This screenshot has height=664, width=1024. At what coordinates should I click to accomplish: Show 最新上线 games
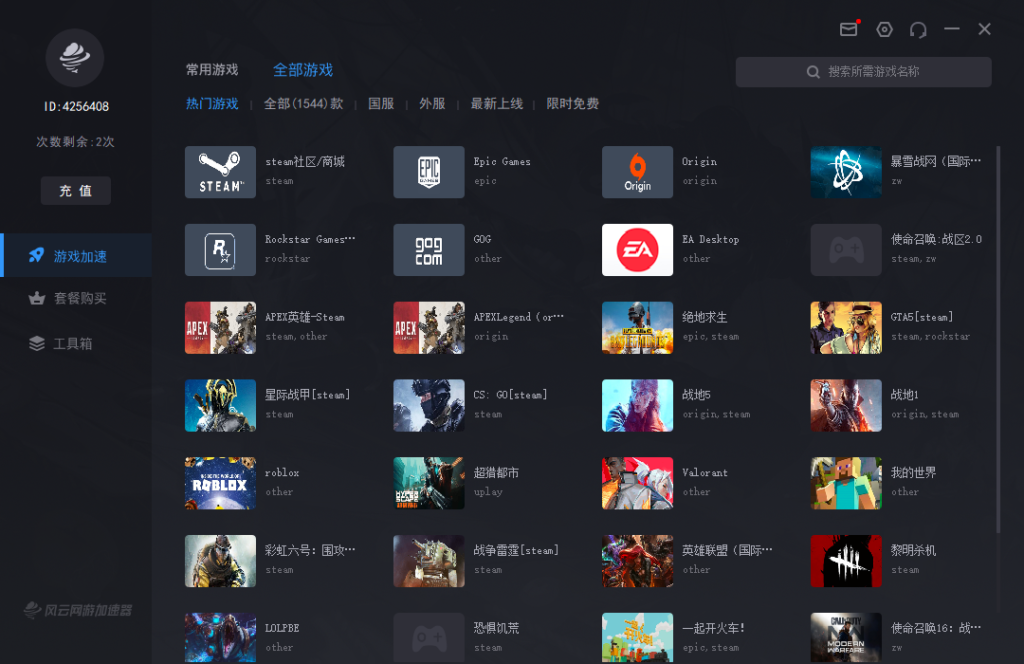[x=496, y=104]
